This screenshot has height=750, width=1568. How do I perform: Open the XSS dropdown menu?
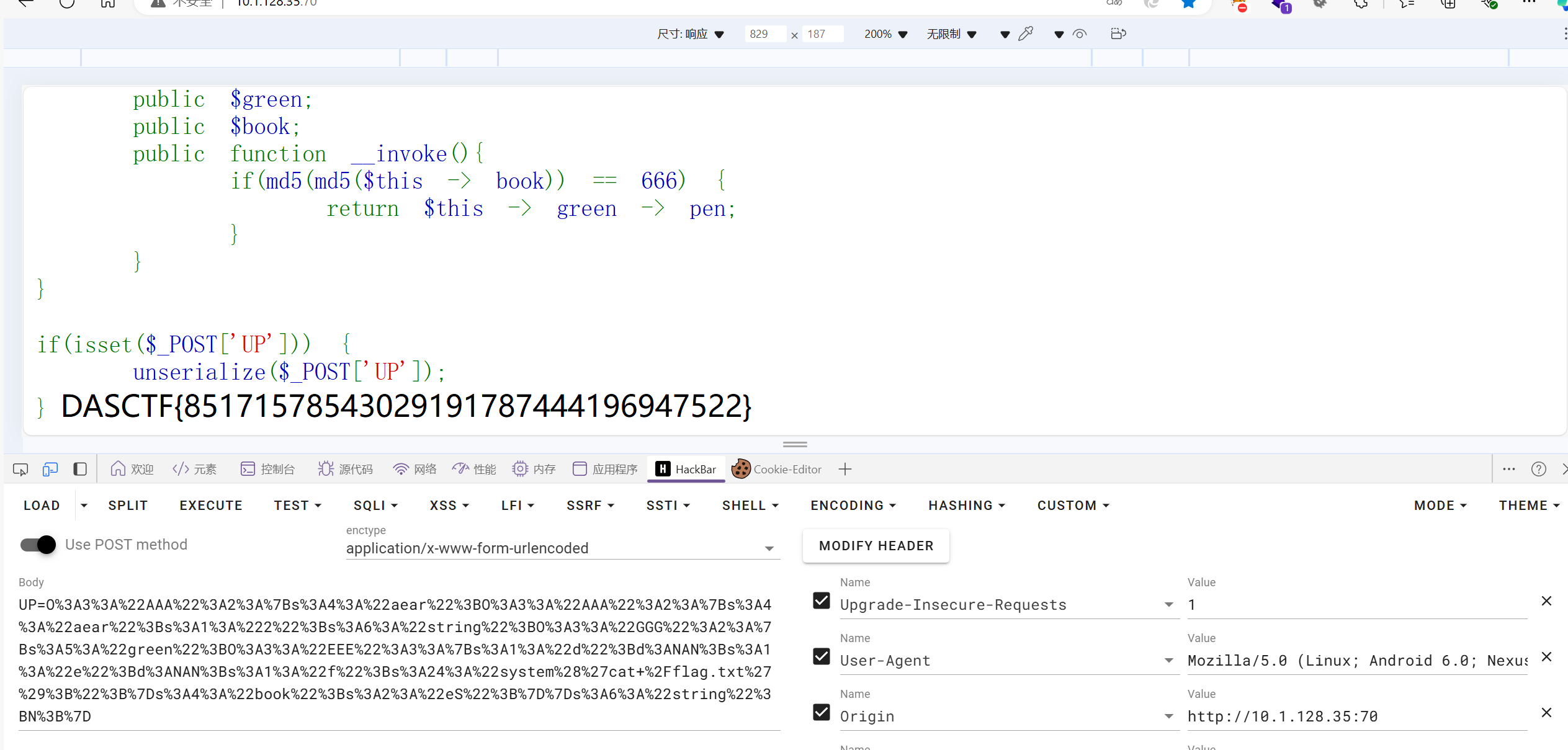coord(450,506)
